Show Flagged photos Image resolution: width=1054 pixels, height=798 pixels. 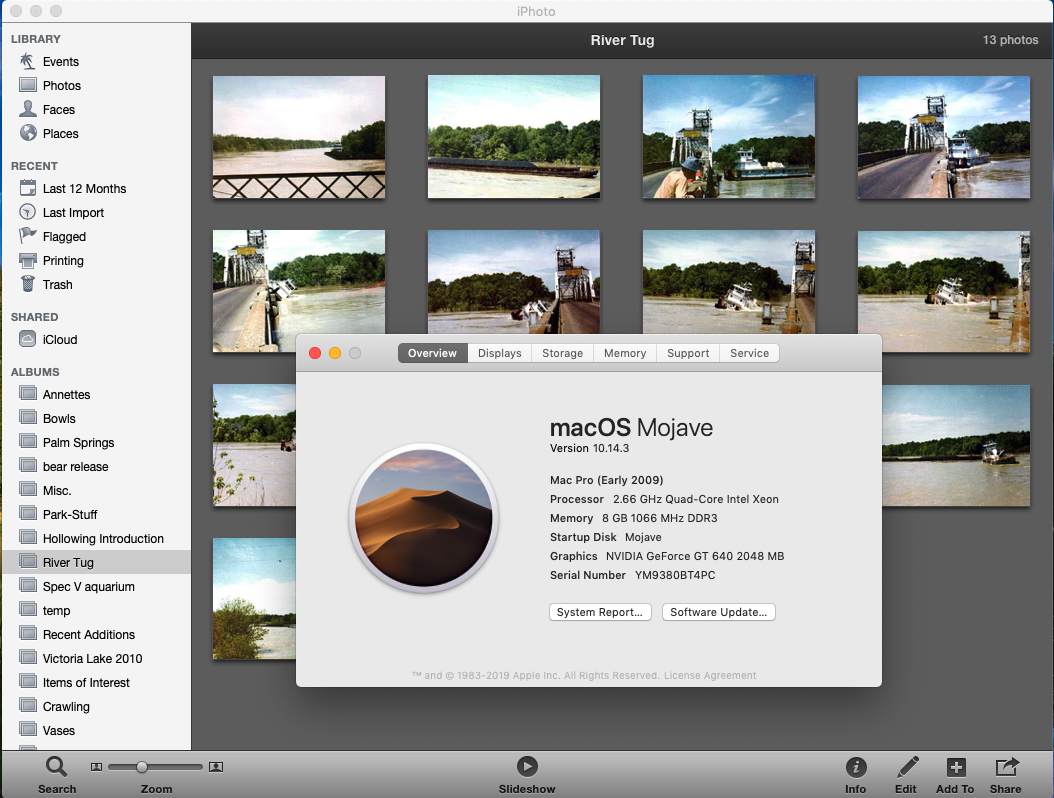point(64,237)
